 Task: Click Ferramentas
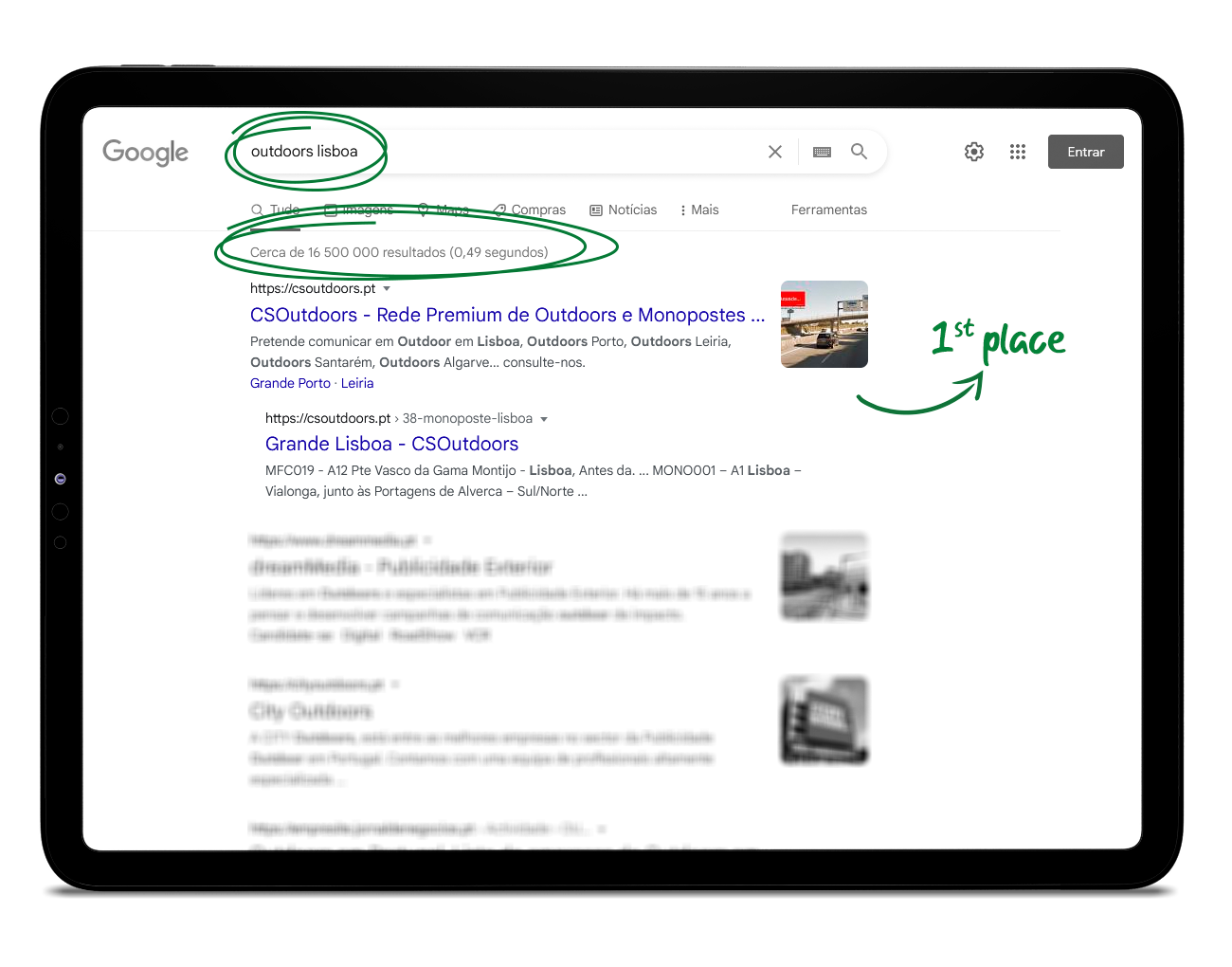pos(829,210)
